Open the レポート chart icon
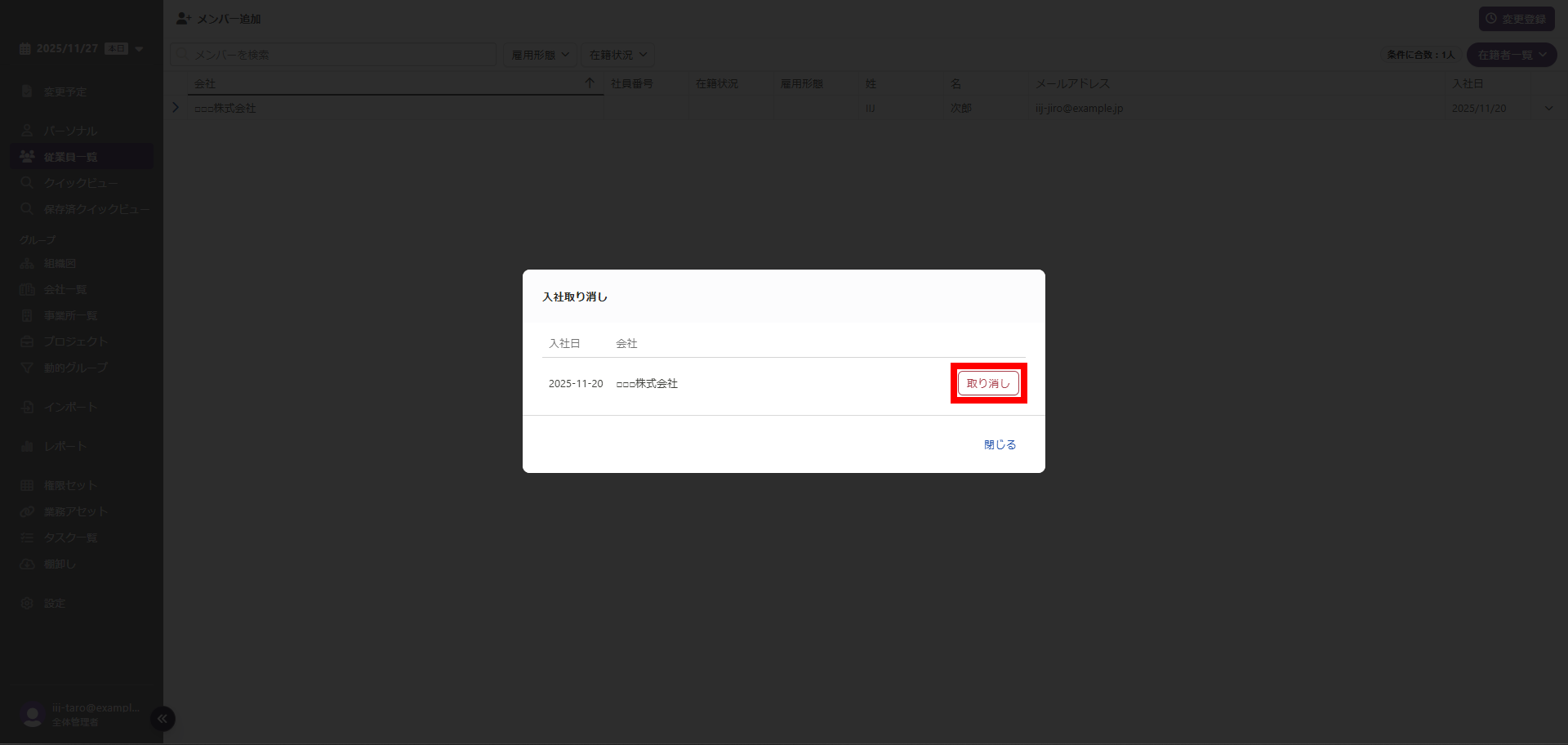 click(27, 446)
